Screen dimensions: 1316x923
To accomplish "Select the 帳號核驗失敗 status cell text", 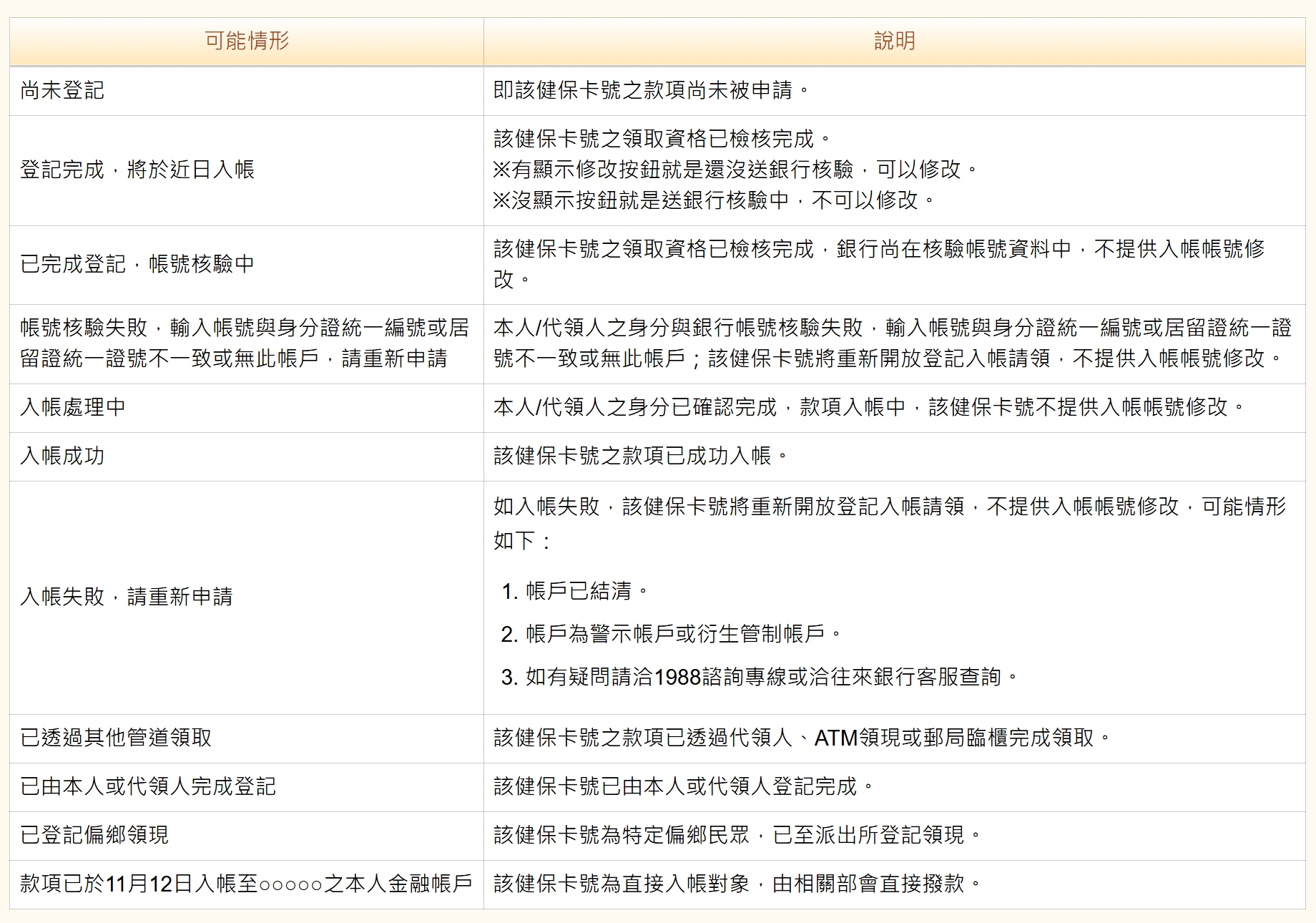I will tap(245, 343).
